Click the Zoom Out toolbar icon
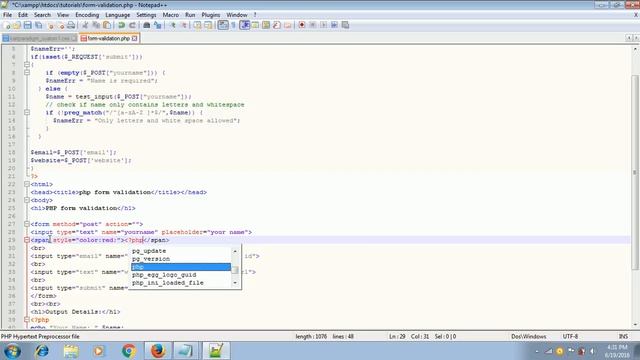The width and height of the screenshot is (640, 360). point(184,25)
